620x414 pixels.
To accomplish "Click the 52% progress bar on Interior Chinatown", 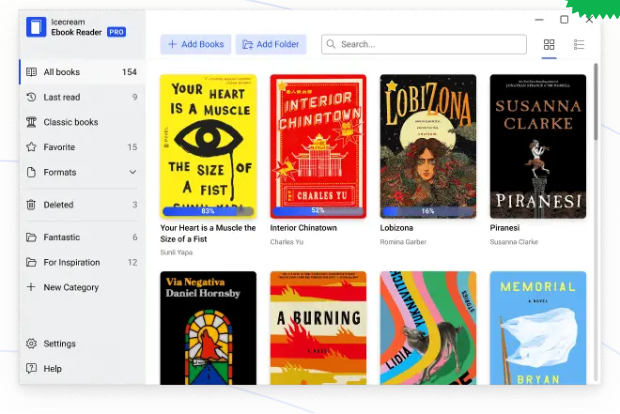I will click(318, 211).
